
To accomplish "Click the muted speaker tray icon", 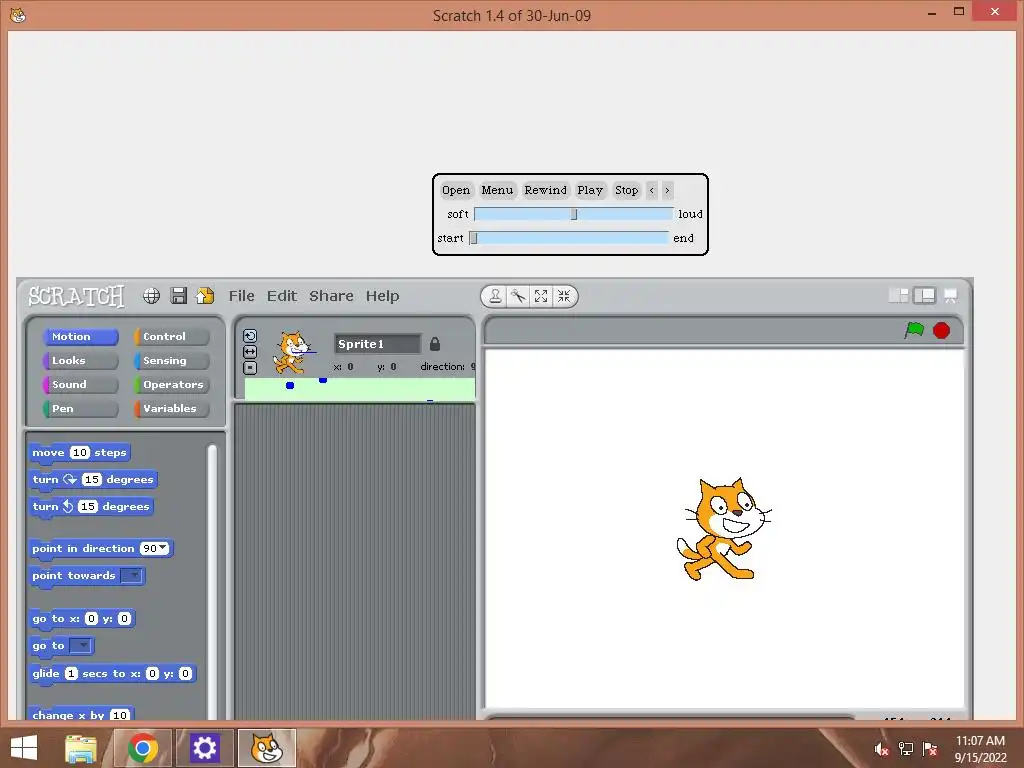I will 882,749.
